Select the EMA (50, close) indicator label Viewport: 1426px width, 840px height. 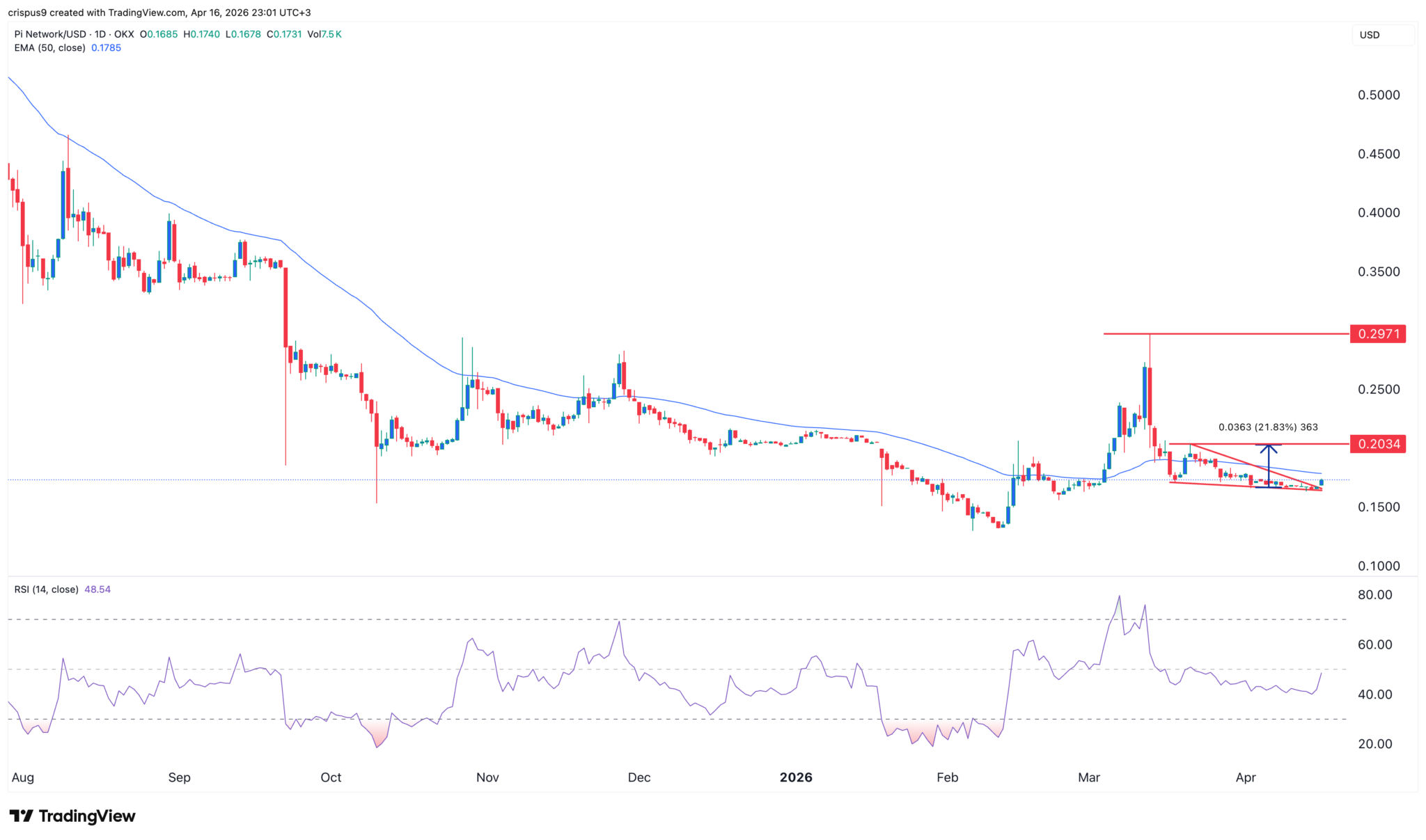tap(49, 48)
